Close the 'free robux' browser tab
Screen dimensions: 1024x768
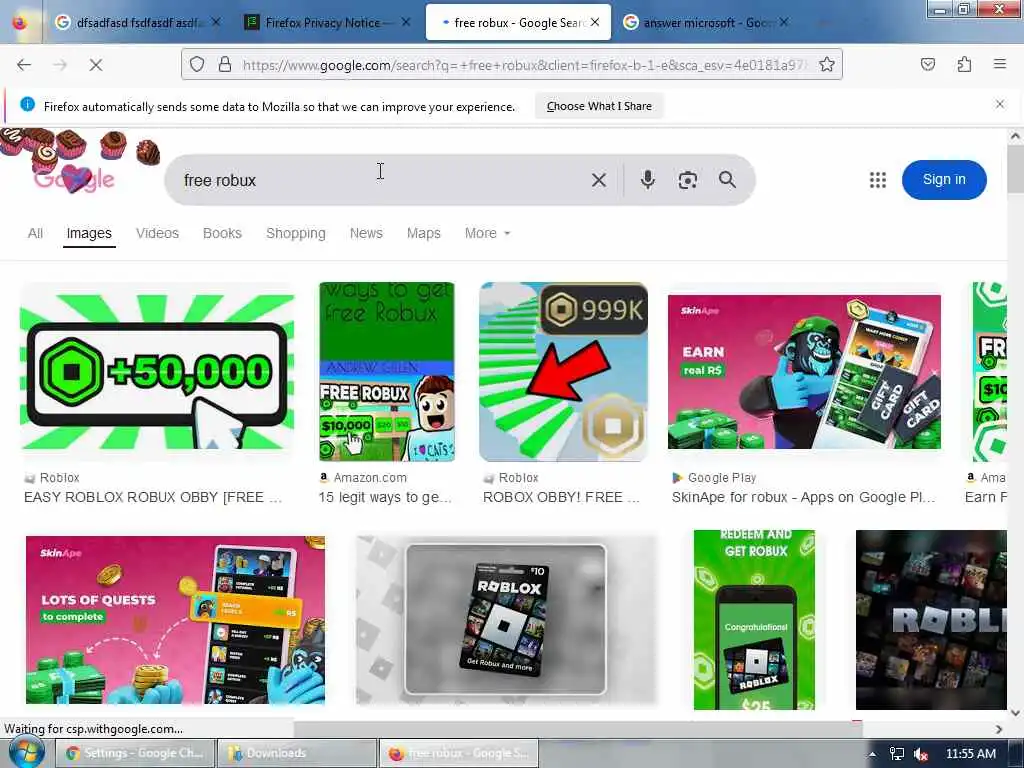(595, 22)
